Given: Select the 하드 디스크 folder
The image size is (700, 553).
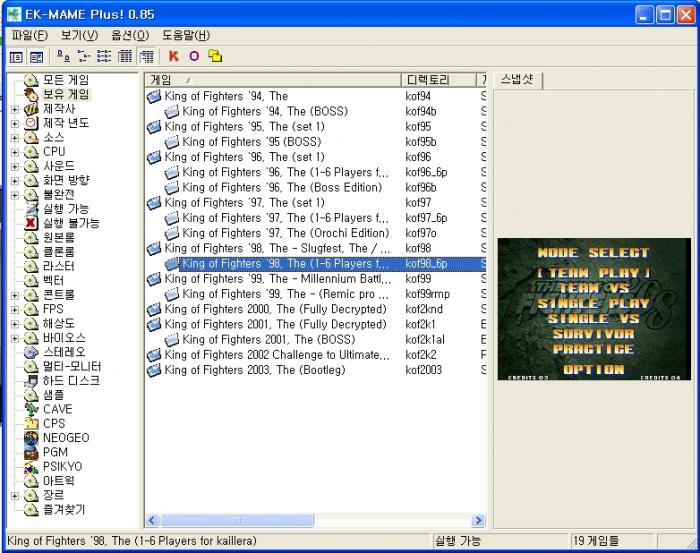Looking at the screenshot, I should click(x=71, y=381).
